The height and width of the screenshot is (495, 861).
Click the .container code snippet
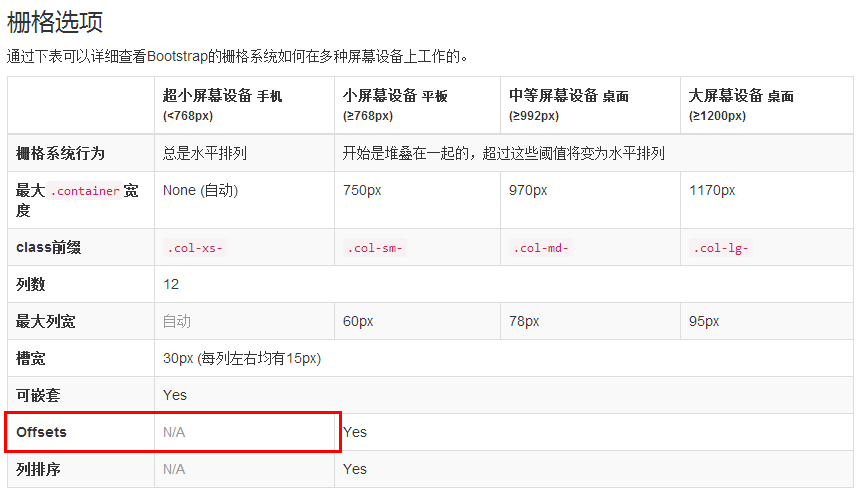click(x=85, y=191)
